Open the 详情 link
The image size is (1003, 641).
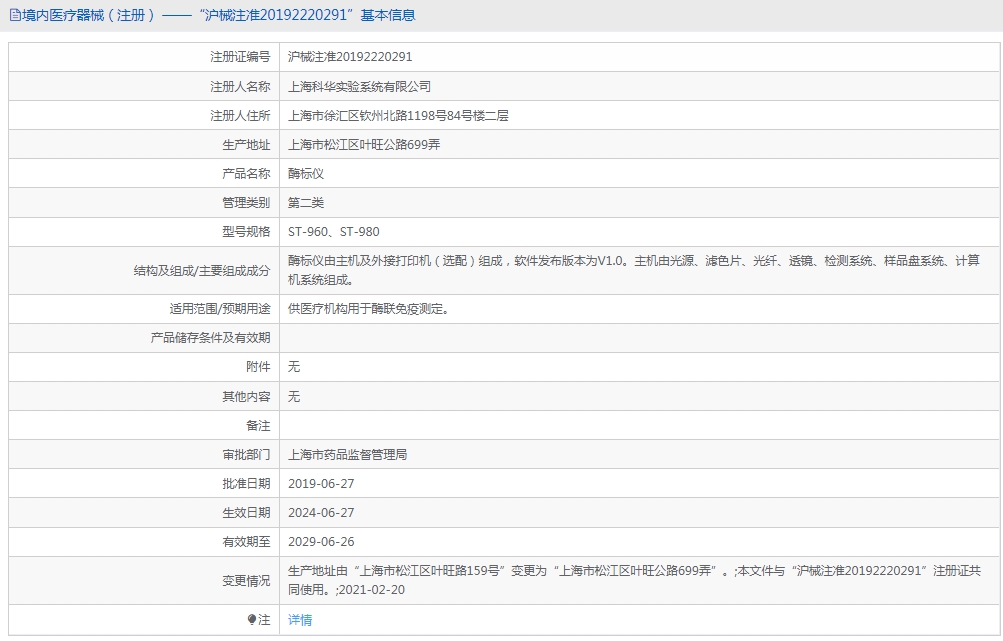tap(300, 620)
